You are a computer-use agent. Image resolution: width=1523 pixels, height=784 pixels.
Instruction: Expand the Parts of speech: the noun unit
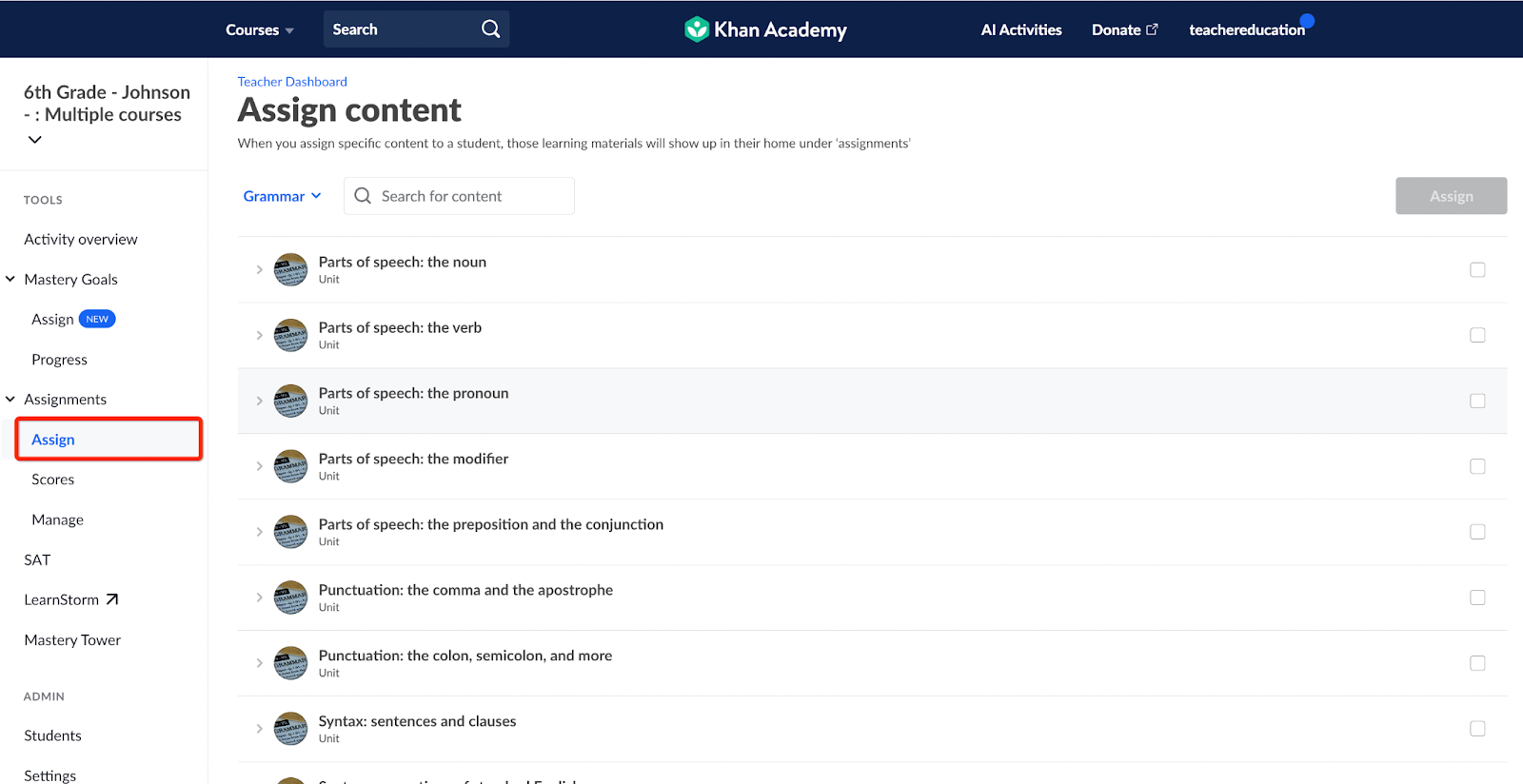tap(259, 269)
